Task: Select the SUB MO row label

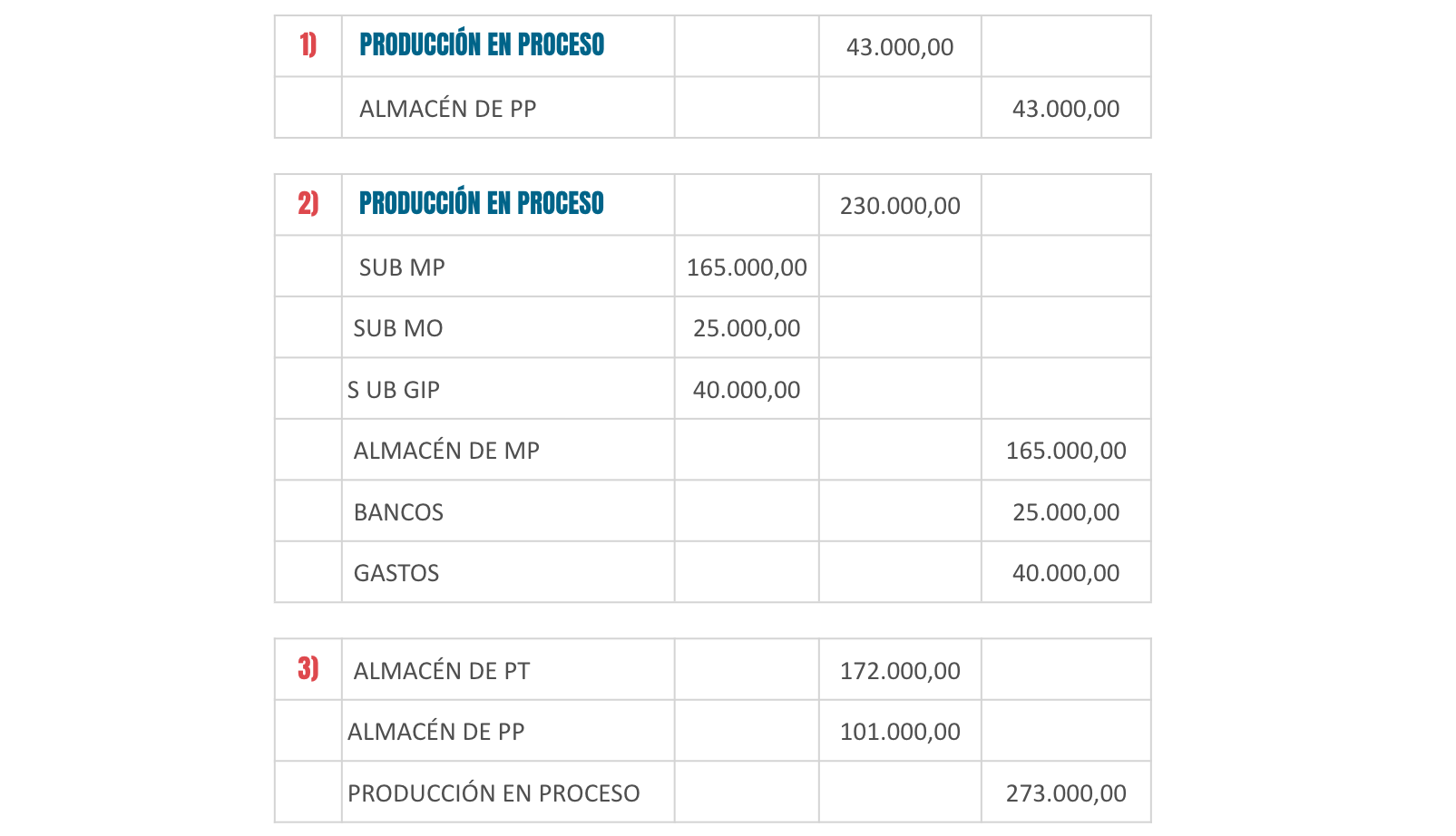Action: tap(398, 328)
